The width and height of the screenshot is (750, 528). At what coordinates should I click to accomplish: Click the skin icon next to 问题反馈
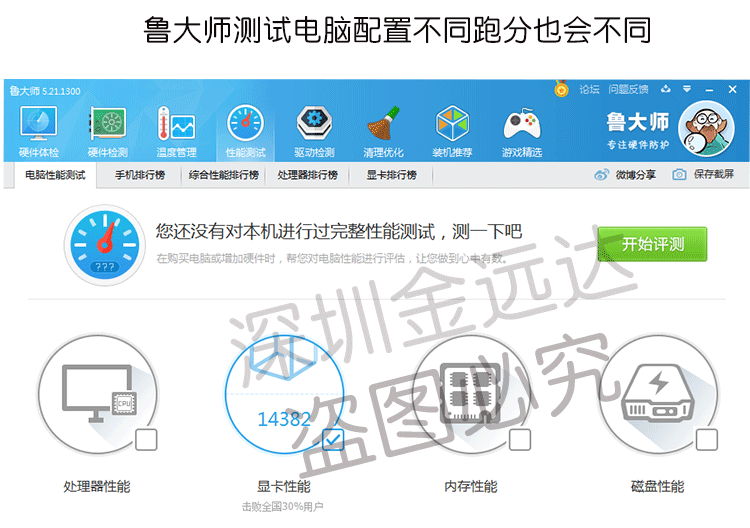click(665, 89)
